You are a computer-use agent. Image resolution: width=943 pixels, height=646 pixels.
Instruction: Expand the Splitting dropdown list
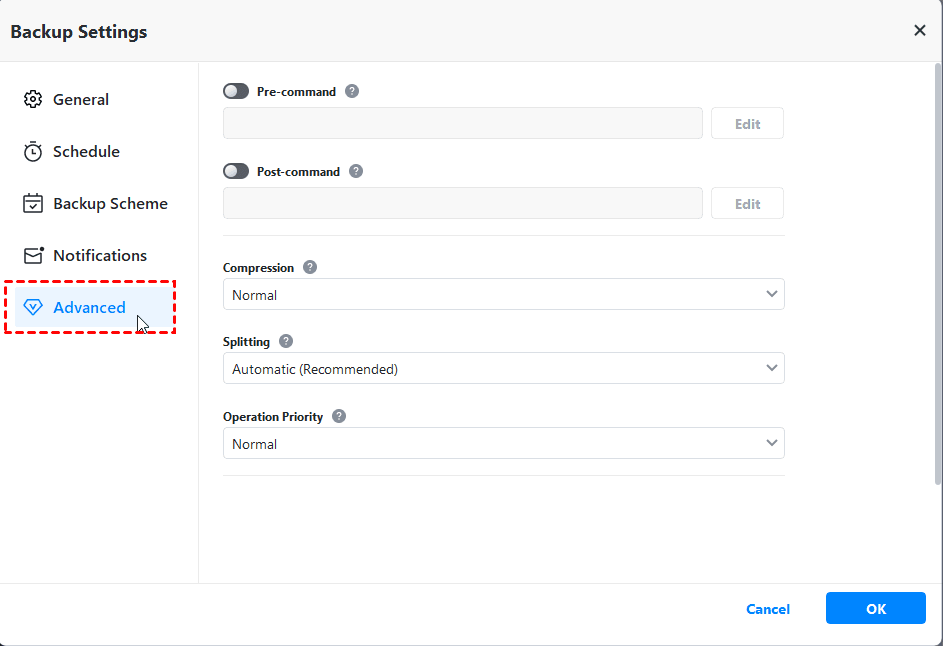click(503, 369)
